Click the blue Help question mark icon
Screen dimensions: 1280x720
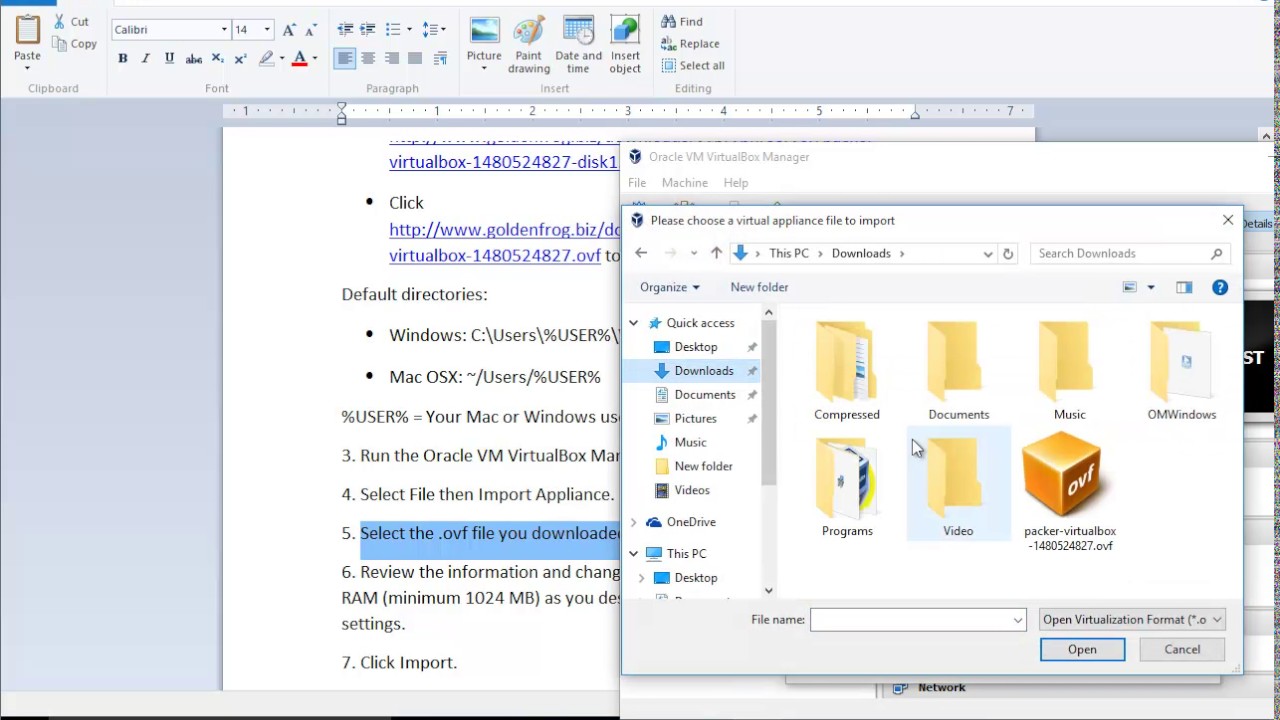(1220, 287)
